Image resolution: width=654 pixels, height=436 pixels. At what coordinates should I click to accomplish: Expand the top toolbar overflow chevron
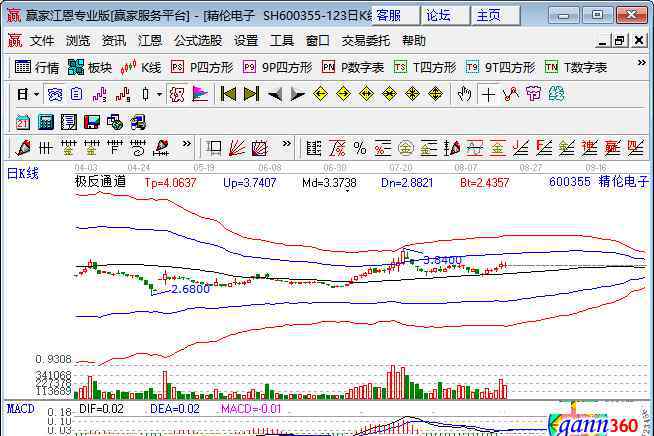[x=641, y=63]
